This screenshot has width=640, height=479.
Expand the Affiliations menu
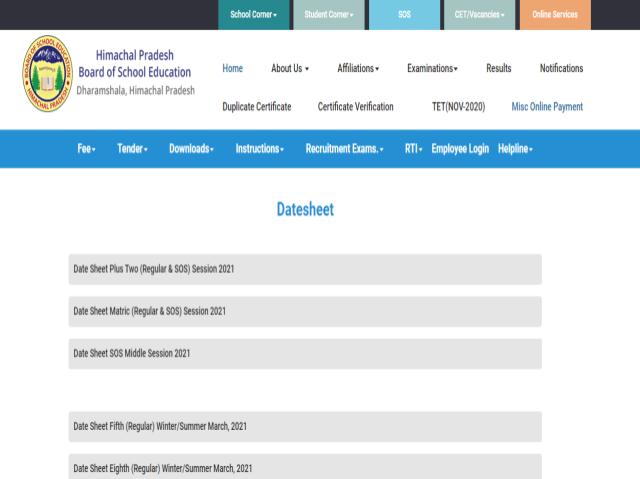point(358,68)
